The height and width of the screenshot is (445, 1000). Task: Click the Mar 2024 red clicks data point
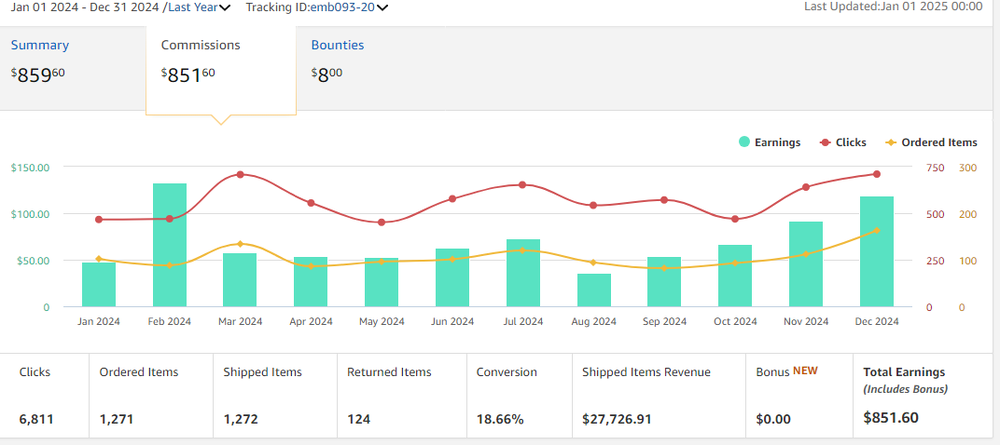[x=240, y=175]
